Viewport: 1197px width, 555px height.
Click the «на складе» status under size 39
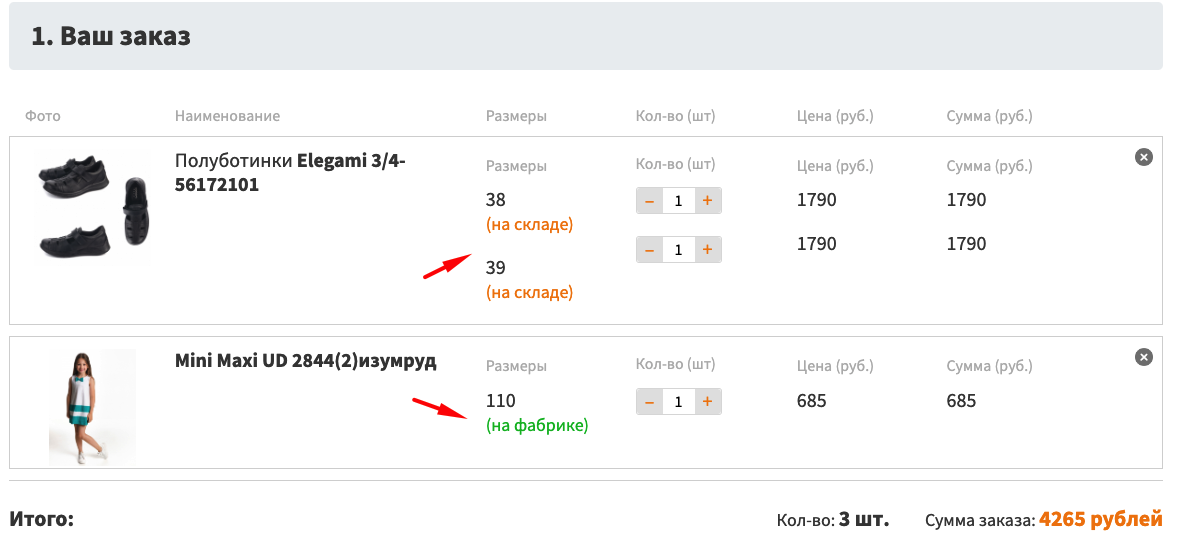(529, 293)
